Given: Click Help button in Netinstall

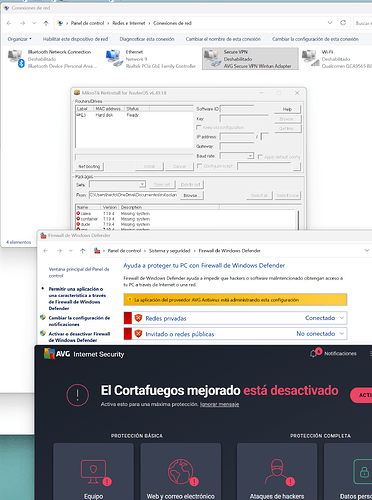Looking at the screenshot, I should [287, 109].
